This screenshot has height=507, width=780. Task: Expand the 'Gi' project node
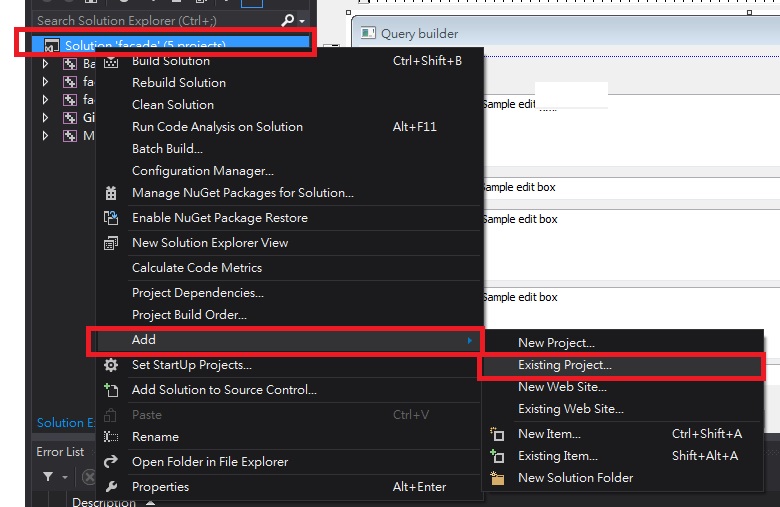45,117
